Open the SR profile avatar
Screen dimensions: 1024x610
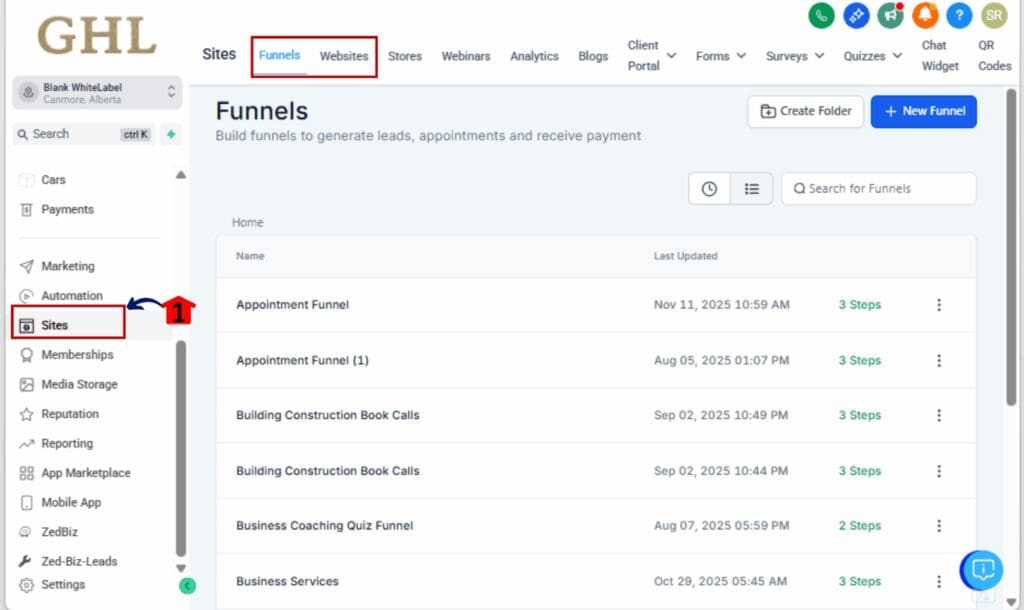point(994,16)
